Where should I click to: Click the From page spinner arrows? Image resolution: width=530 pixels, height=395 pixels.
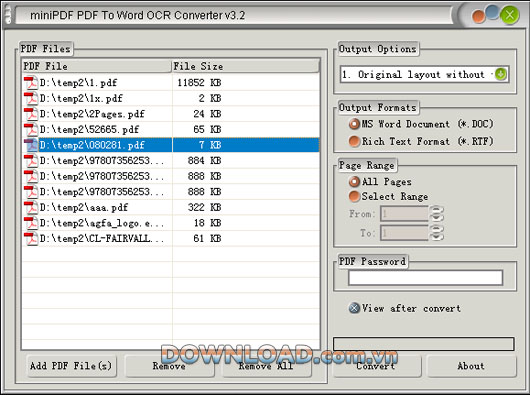point(436,214)
